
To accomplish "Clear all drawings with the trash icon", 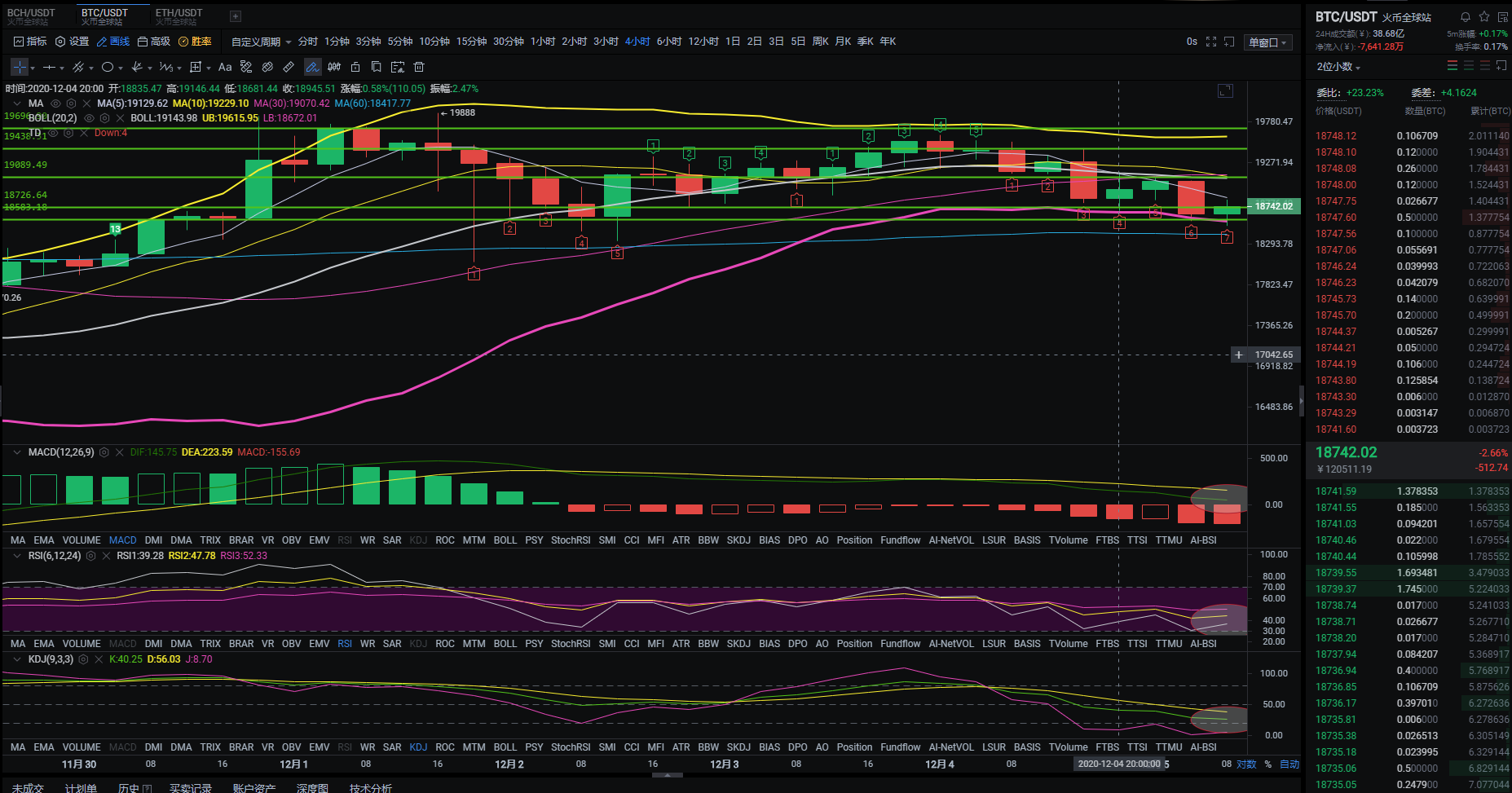I will tap(418, 67).
